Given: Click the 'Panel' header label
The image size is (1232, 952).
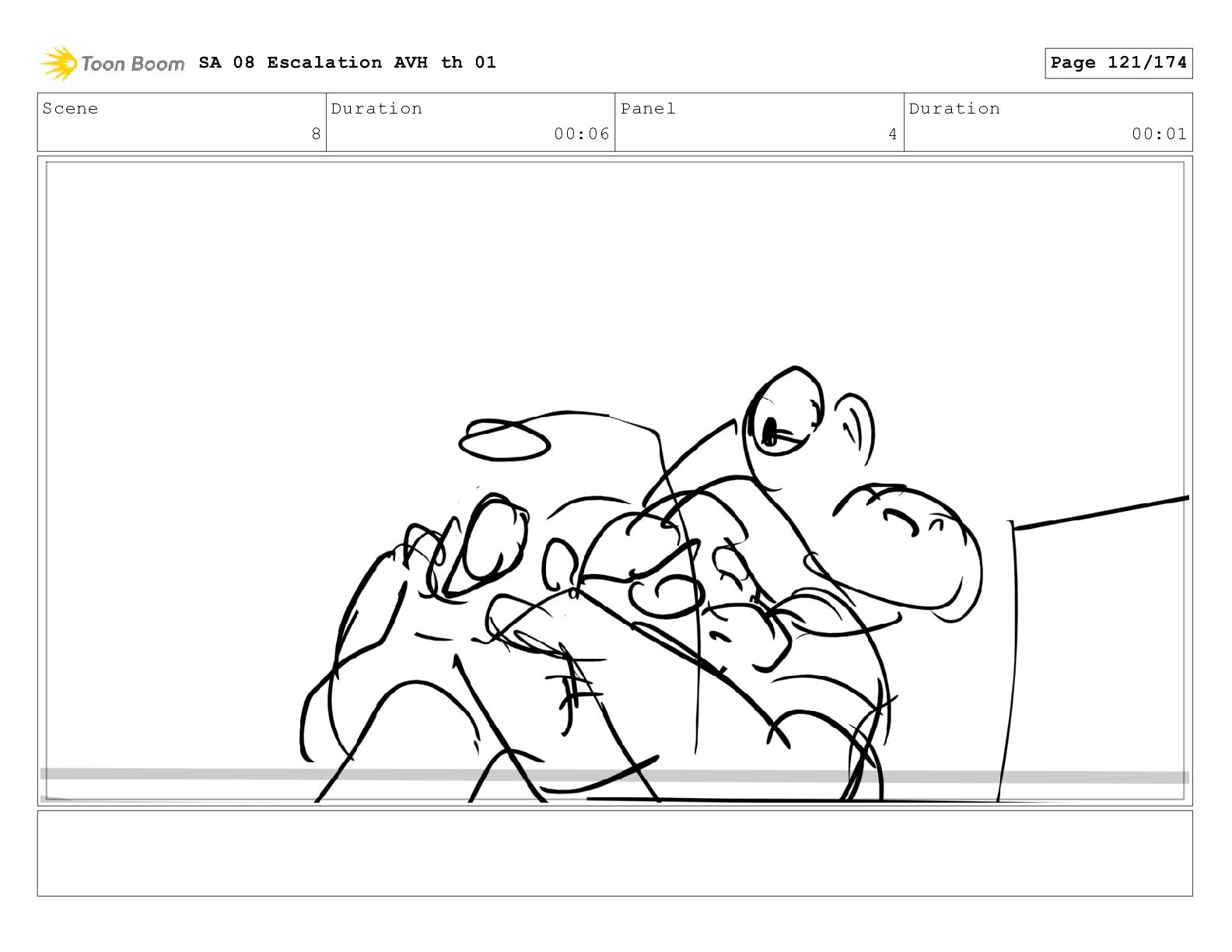Looking at the screenshot, I should [x=648, y=109].
